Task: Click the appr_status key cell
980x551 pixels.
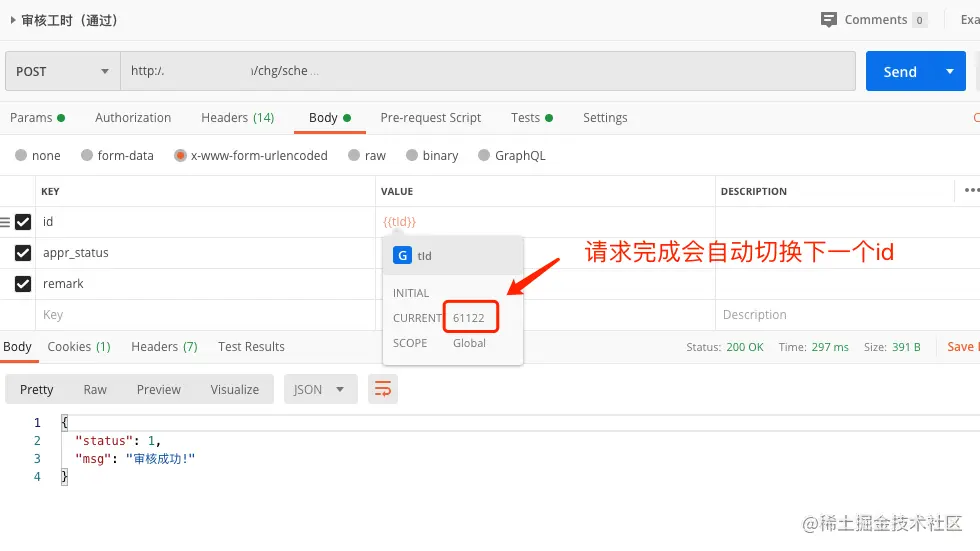Action: pos(205,253)
